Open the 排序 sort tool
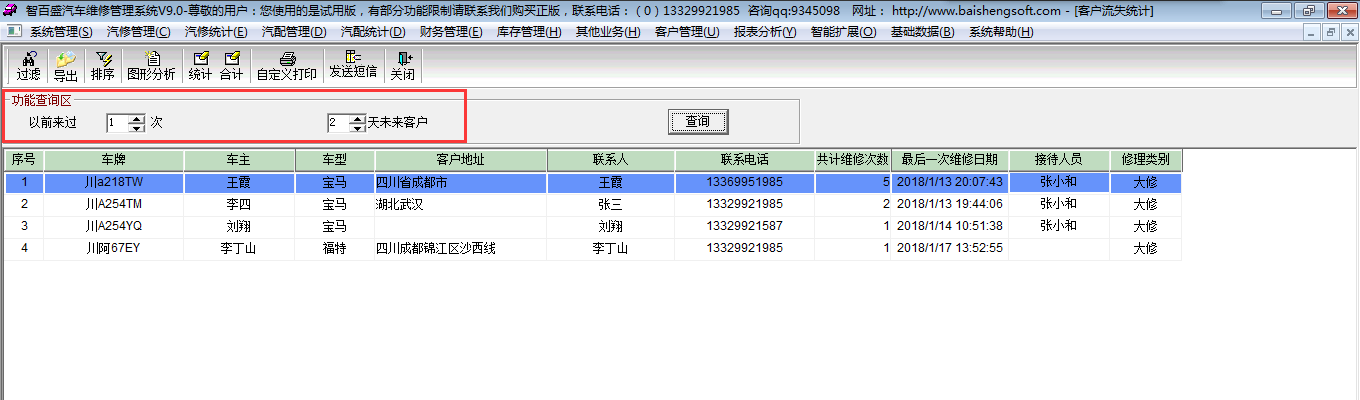 [102, 66]
